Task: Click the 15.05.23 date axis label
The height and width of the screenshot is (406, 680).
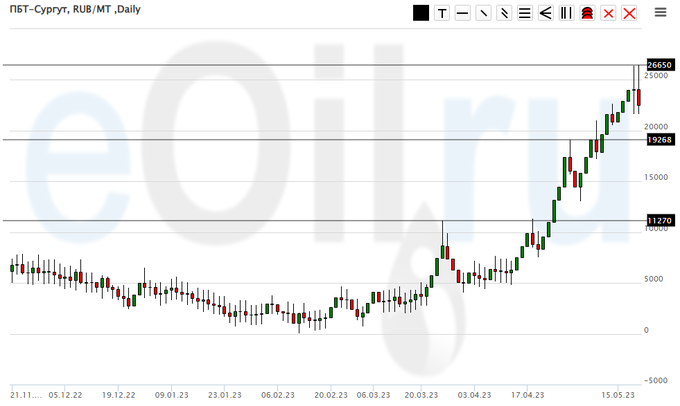Action: coord(617,394)
